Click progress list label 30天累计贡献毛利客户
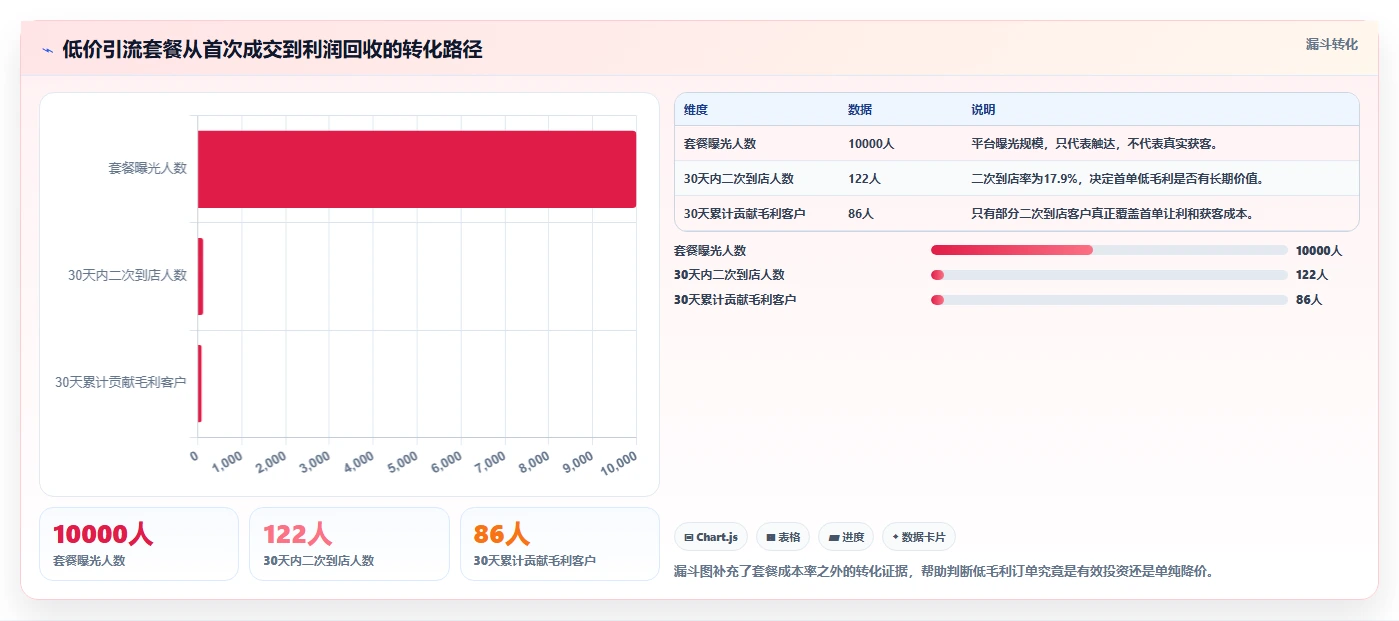Viewport: 1399px width, 621px height. tap(735, 300)
